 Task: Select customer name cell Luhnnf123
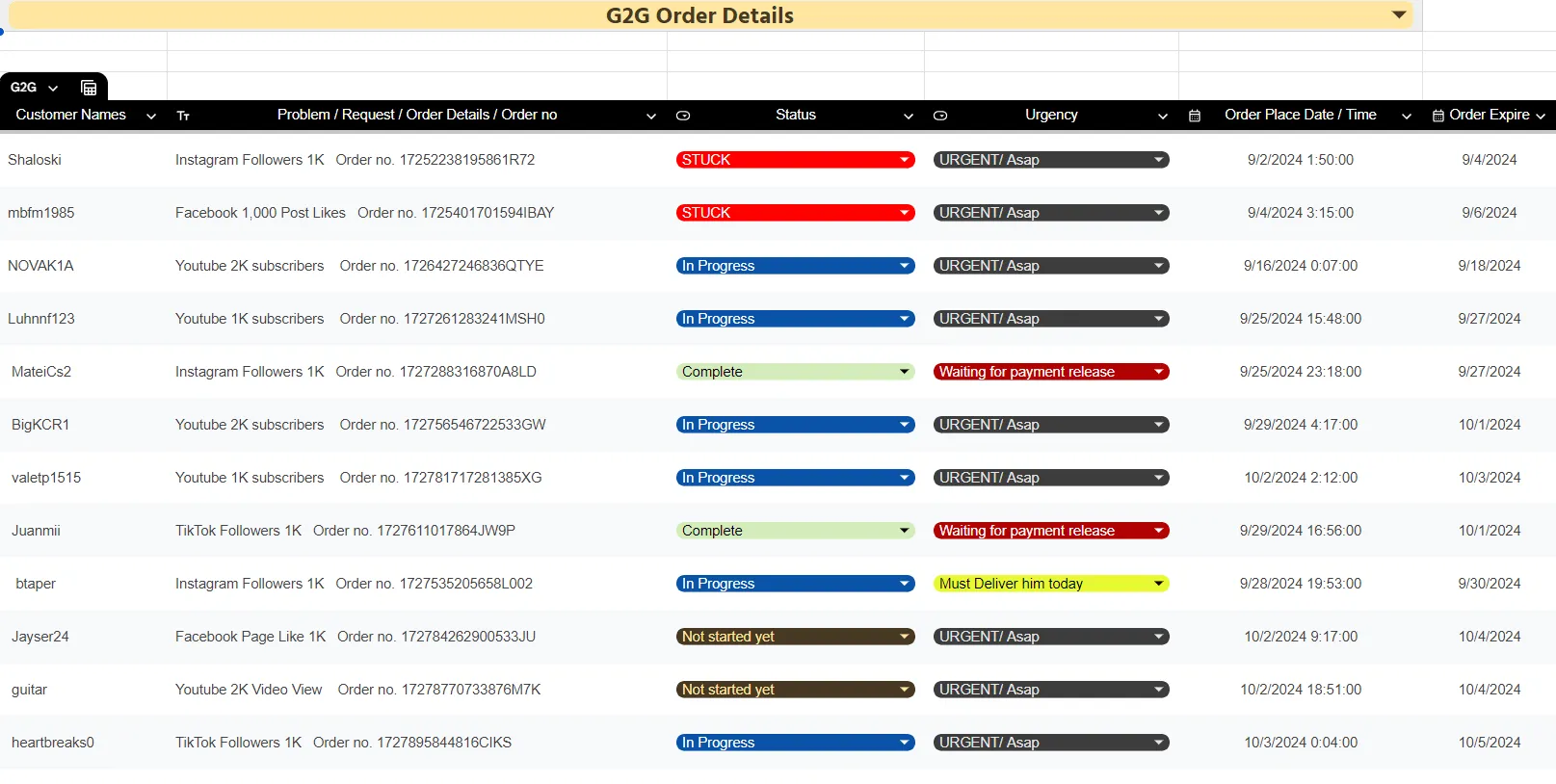[x=84, y=319]
